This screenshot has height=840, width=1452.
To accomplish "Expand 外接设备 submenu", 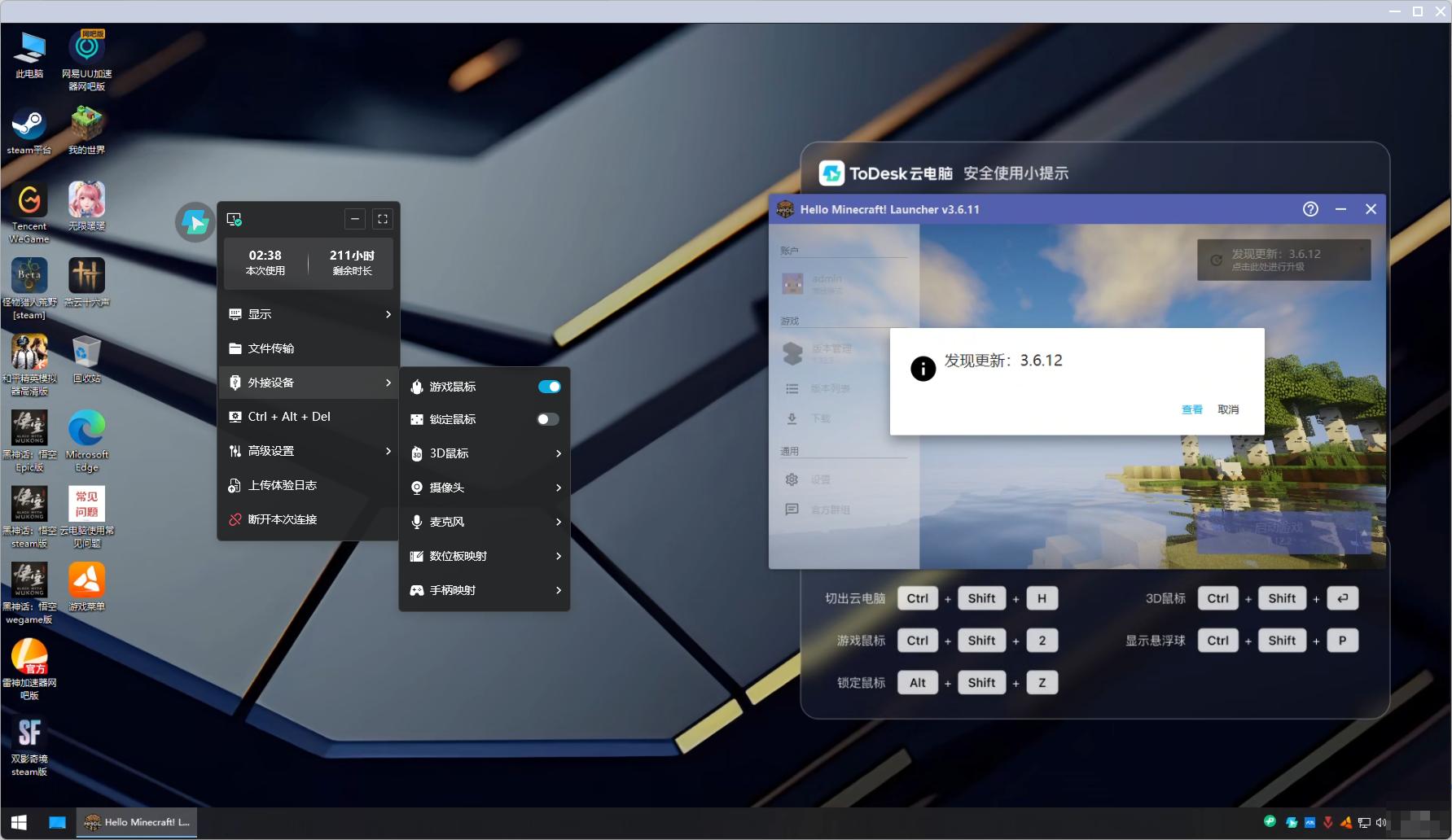I will (309, 383).
